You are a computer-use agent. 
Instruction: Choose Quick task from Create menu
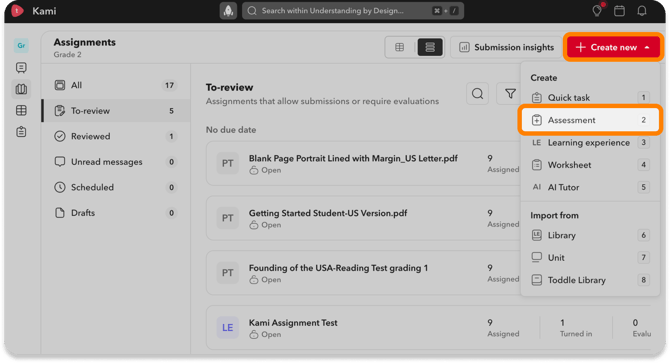pos(590,97)
